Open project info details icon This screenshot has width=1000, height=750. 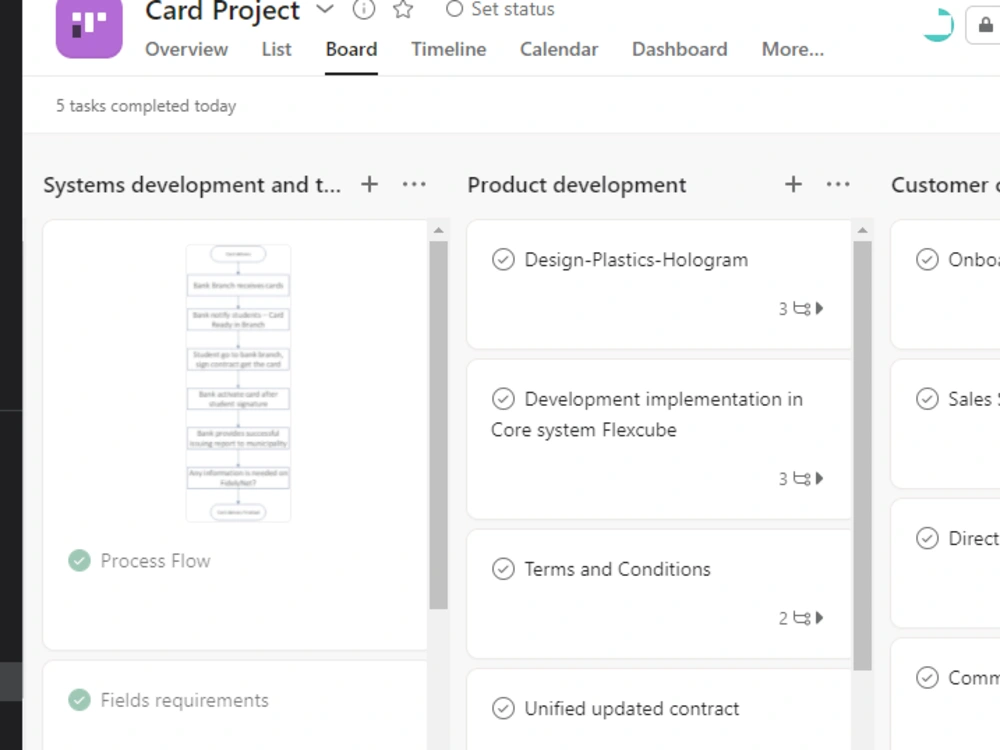(364, 10)
